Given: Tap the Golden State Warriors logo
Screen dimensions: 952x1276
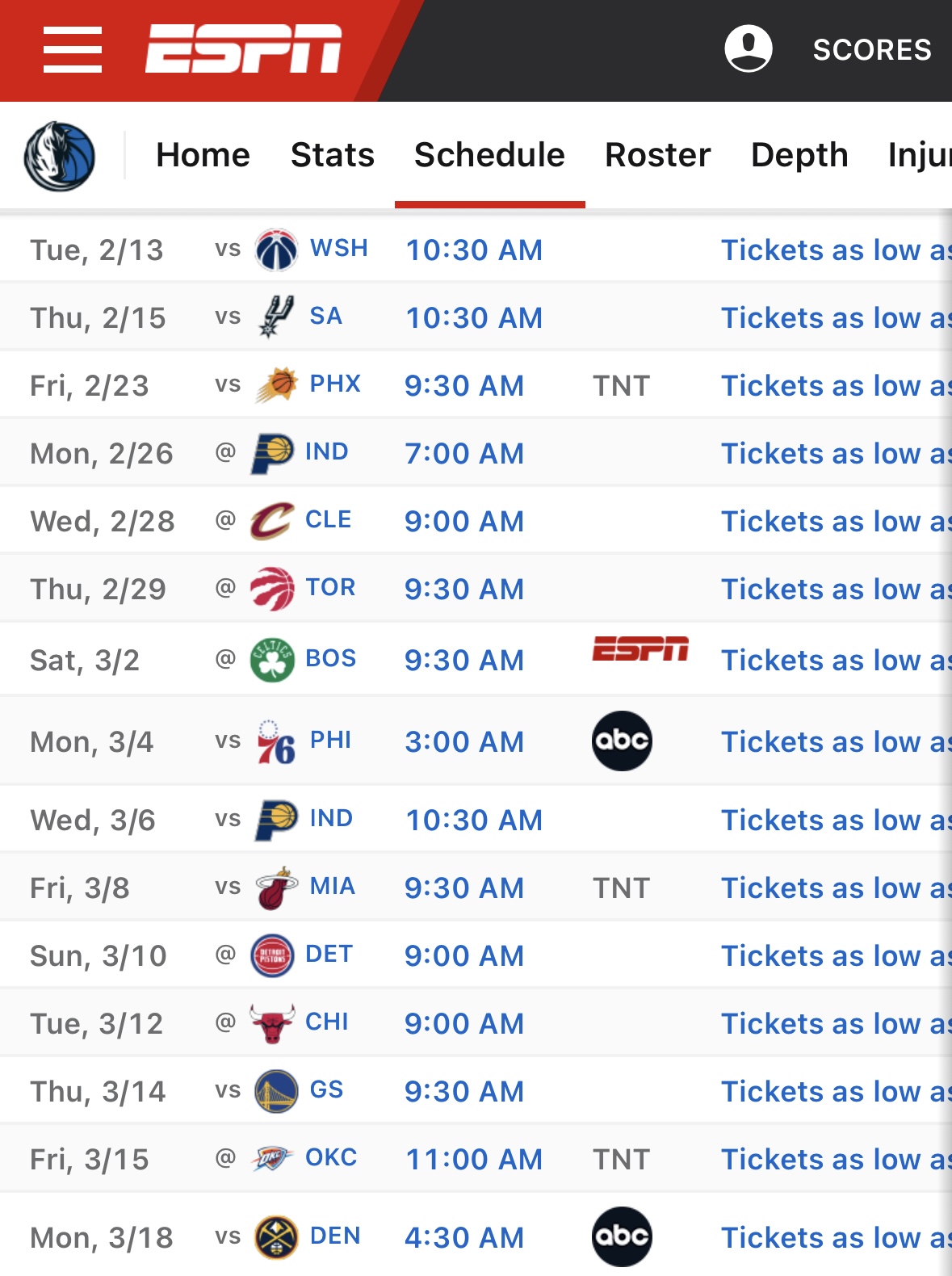Looking at the screenshot, I should pyautogui.click(x=276, y=1091).
